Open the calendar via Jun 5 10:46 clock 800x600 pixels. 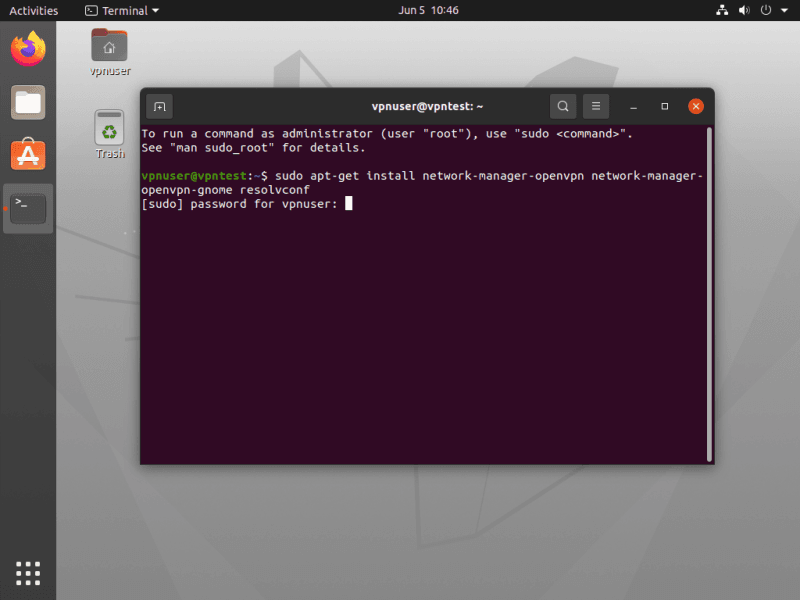coord(428,11)
